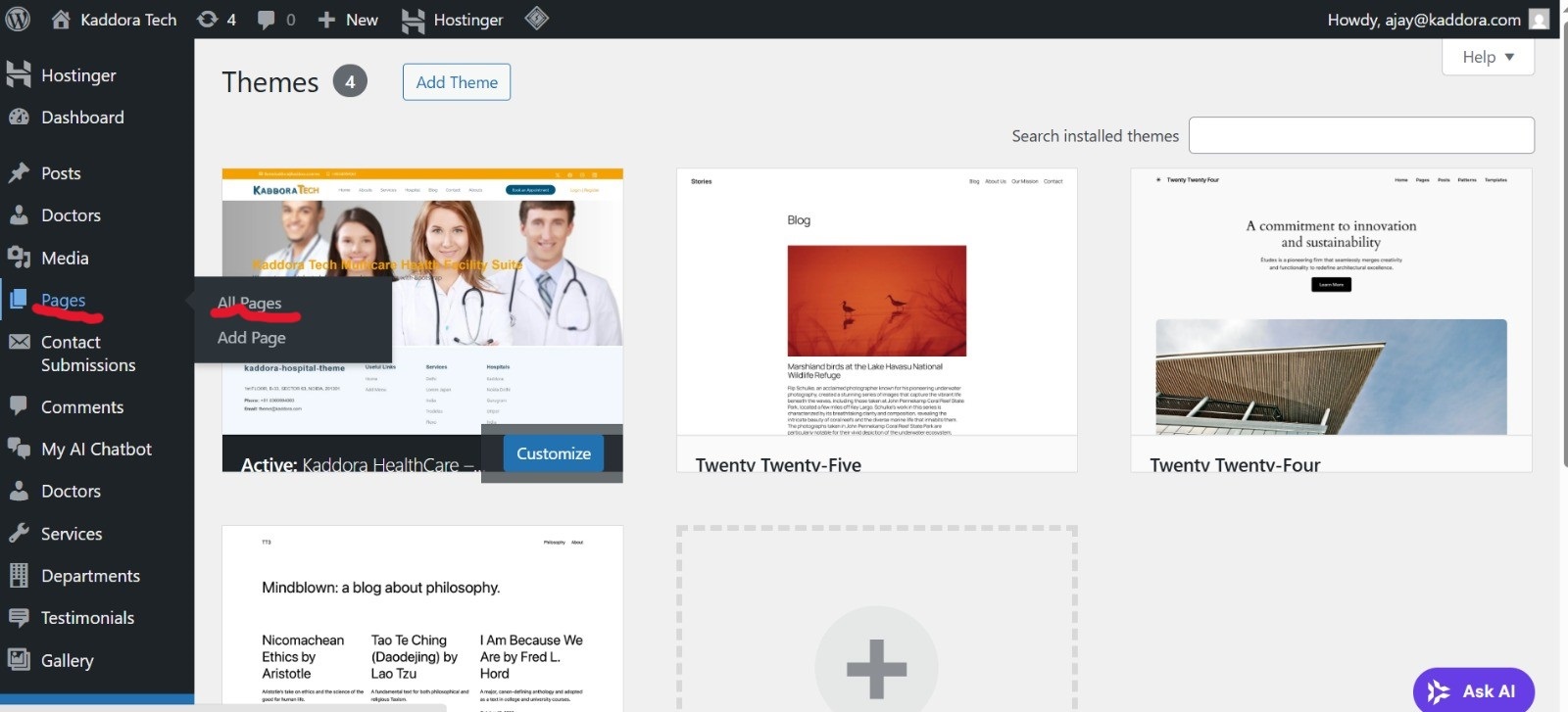Click the Media icon in sidebar
Screen dimensions: 1568x712
[x=19, y=258]
